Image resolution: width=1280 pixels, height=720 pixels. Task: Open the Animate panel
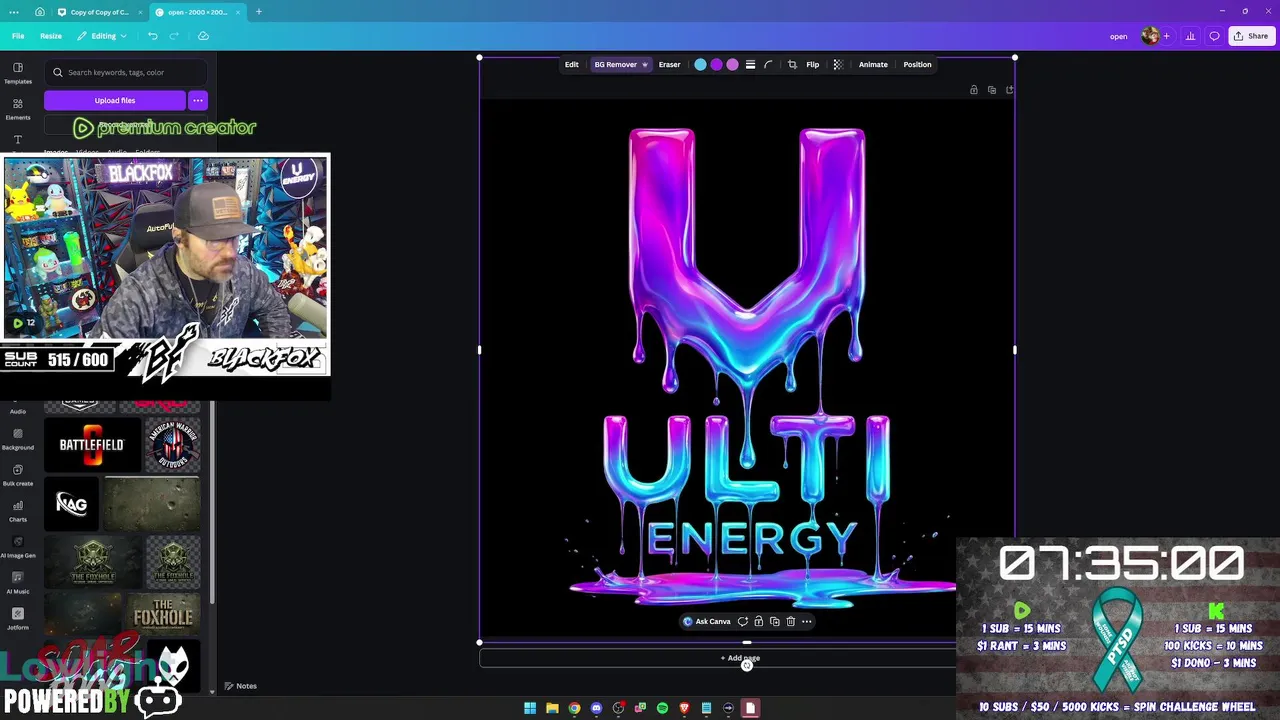pyautogui.click(x=873, y=65)
